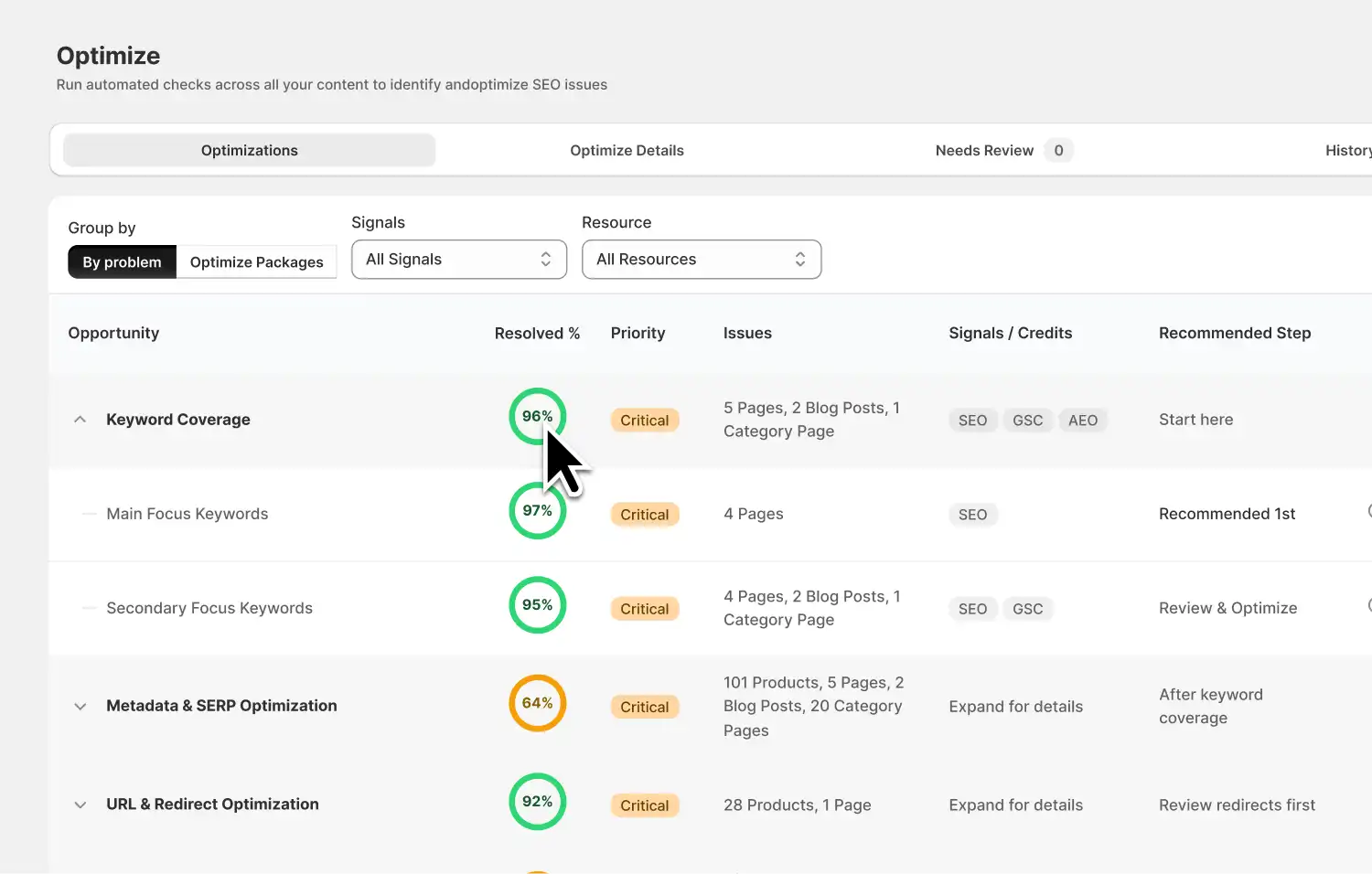Click the SEO tag in Keyword Coverage row
1372x874 pixels.
[973, 421]
